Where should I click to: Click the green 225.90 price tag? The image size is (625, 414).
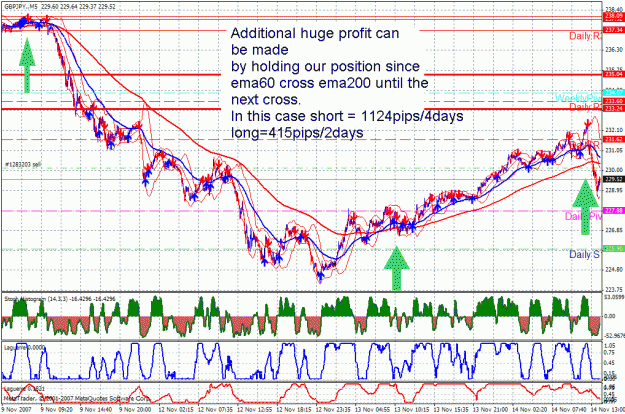614,249
